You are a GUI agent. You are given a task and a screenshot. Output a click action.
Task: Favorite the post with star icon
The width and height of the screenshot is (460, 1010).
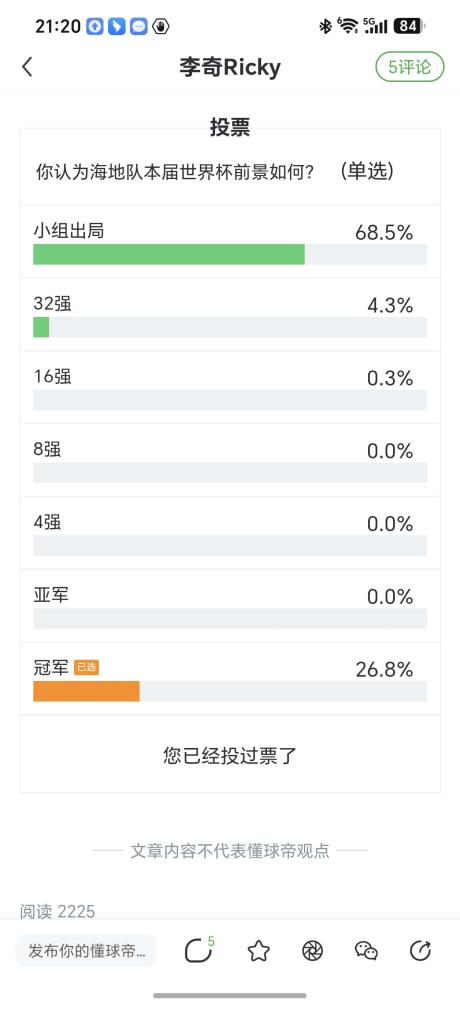click(258, 951)
